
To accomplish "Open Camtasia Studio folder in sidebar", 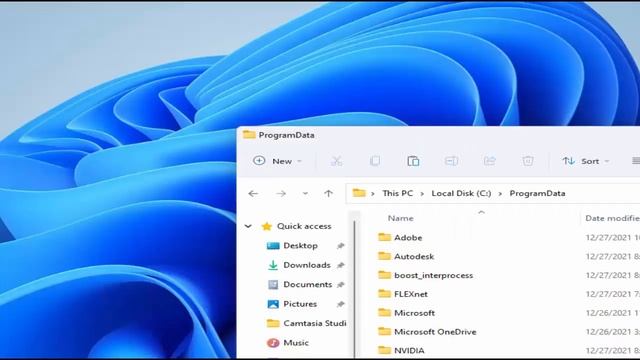I will click(315, 323).
